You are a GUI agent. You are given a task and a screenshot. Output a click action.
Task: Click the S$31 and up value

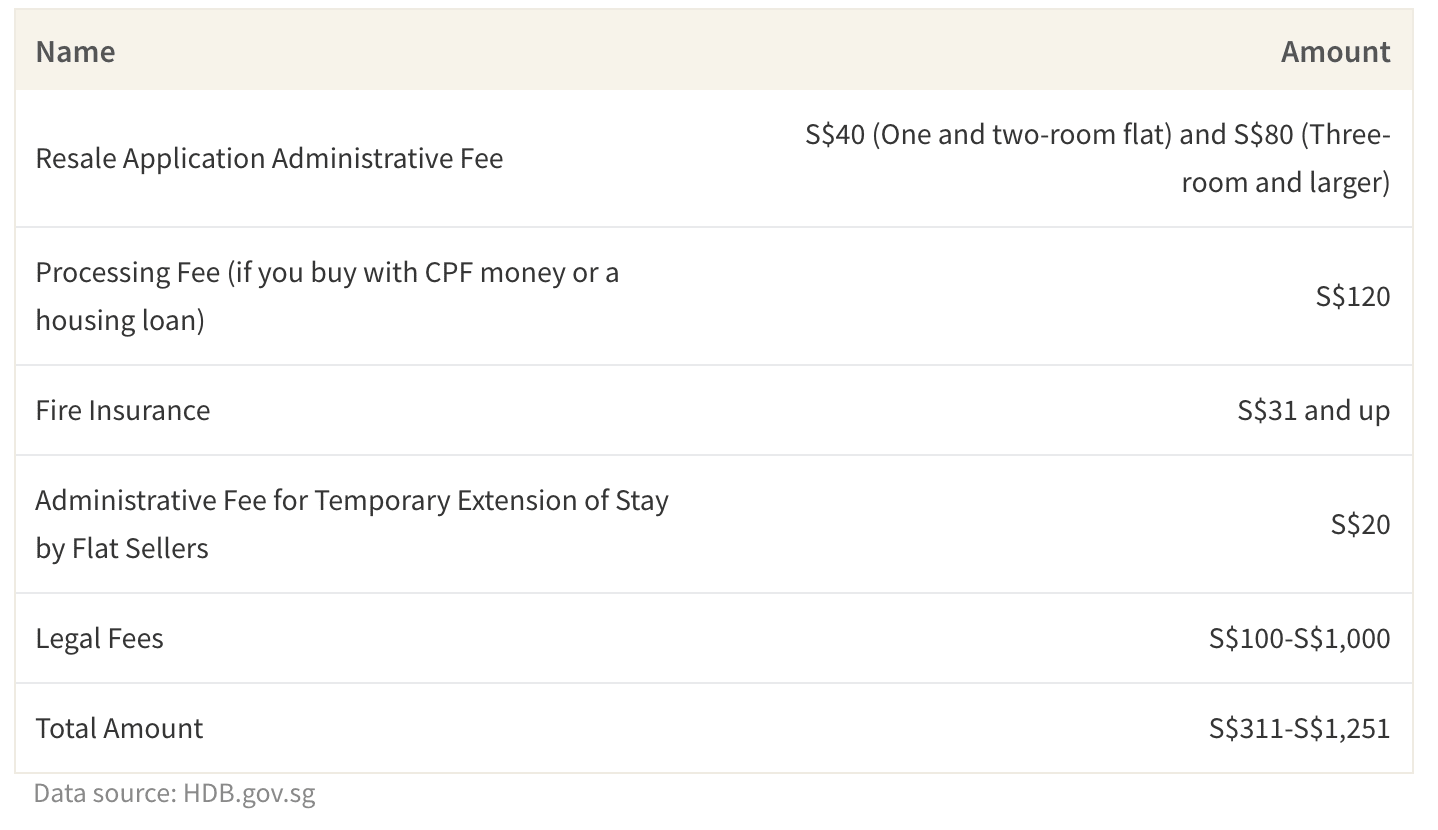click(1313, 410)
